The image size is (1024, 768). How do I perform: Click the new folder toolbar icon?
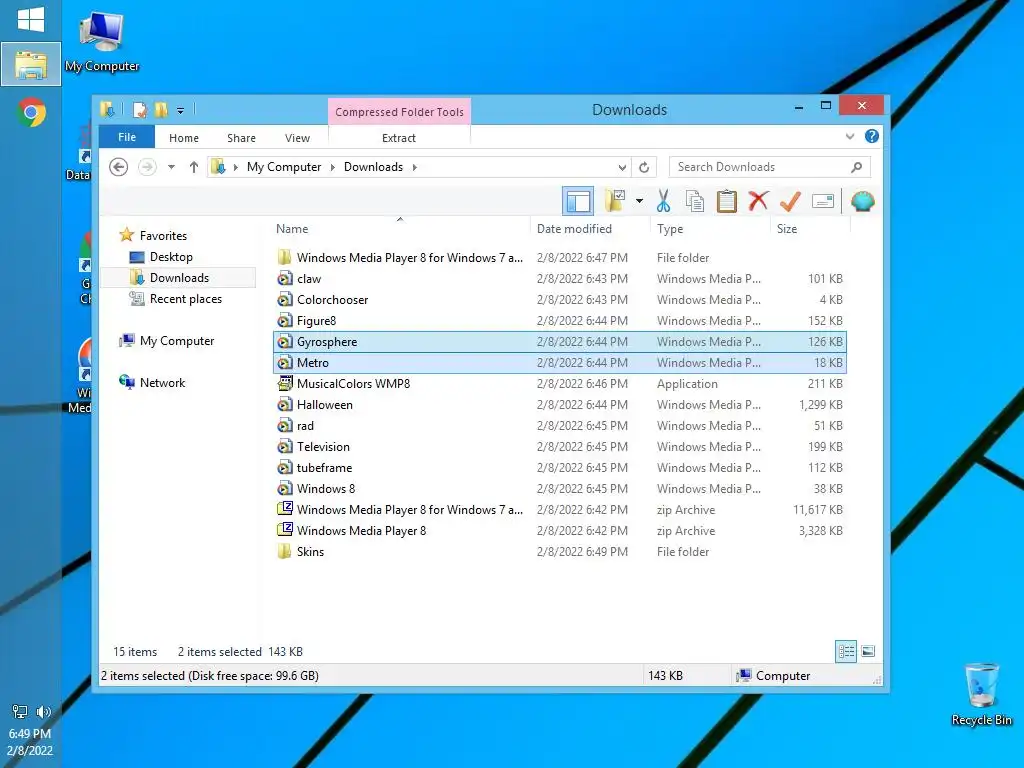point(615,201)
